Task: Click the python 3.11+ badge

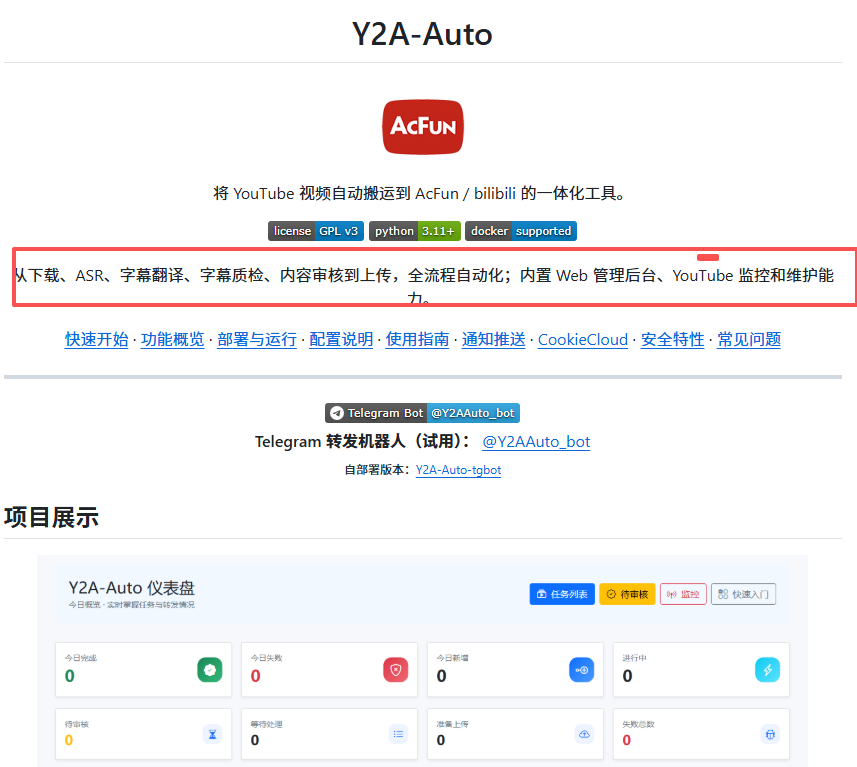Action: coord(415,231)
